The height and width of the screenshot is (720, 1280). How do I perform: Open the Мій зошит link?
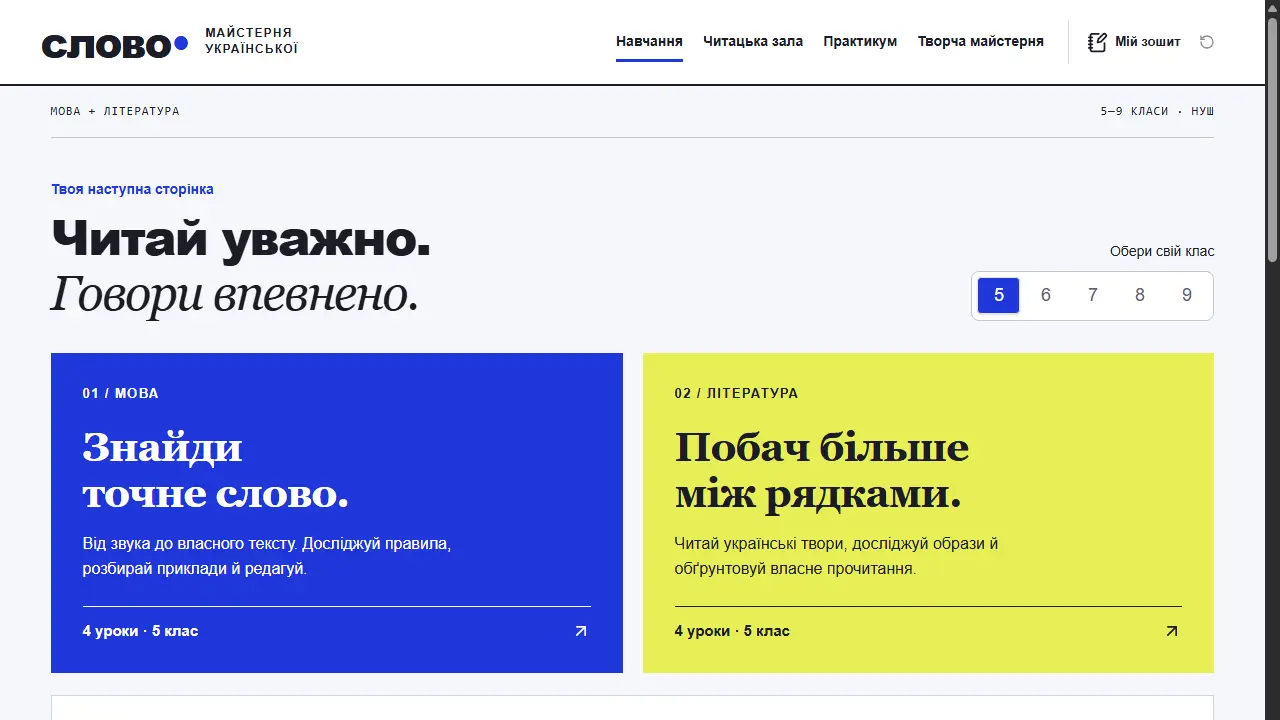pos(1134,42)
